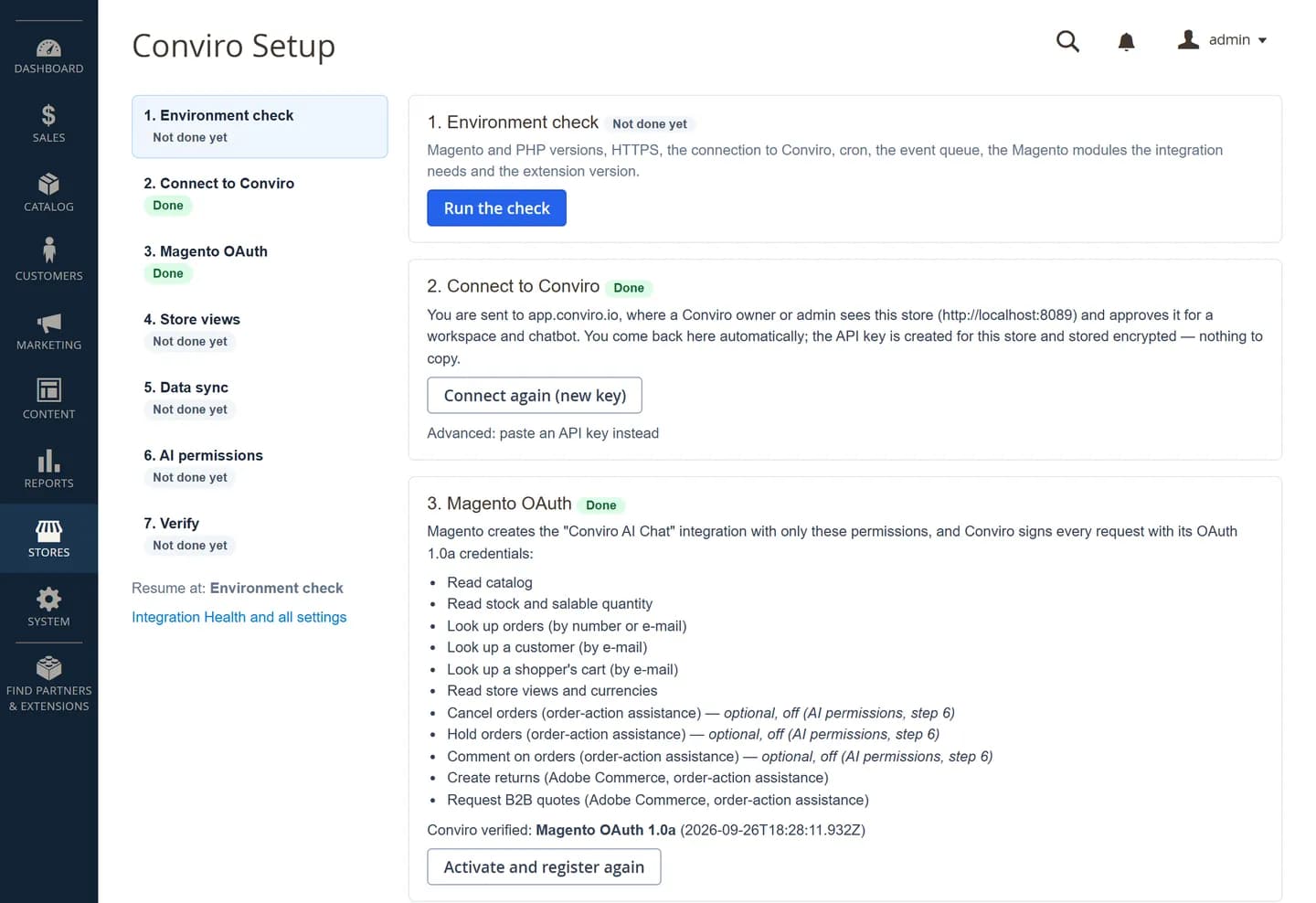Open the Sales dollar icon
The height and width of the screenshot is (903, 1316).
point(48,115)
